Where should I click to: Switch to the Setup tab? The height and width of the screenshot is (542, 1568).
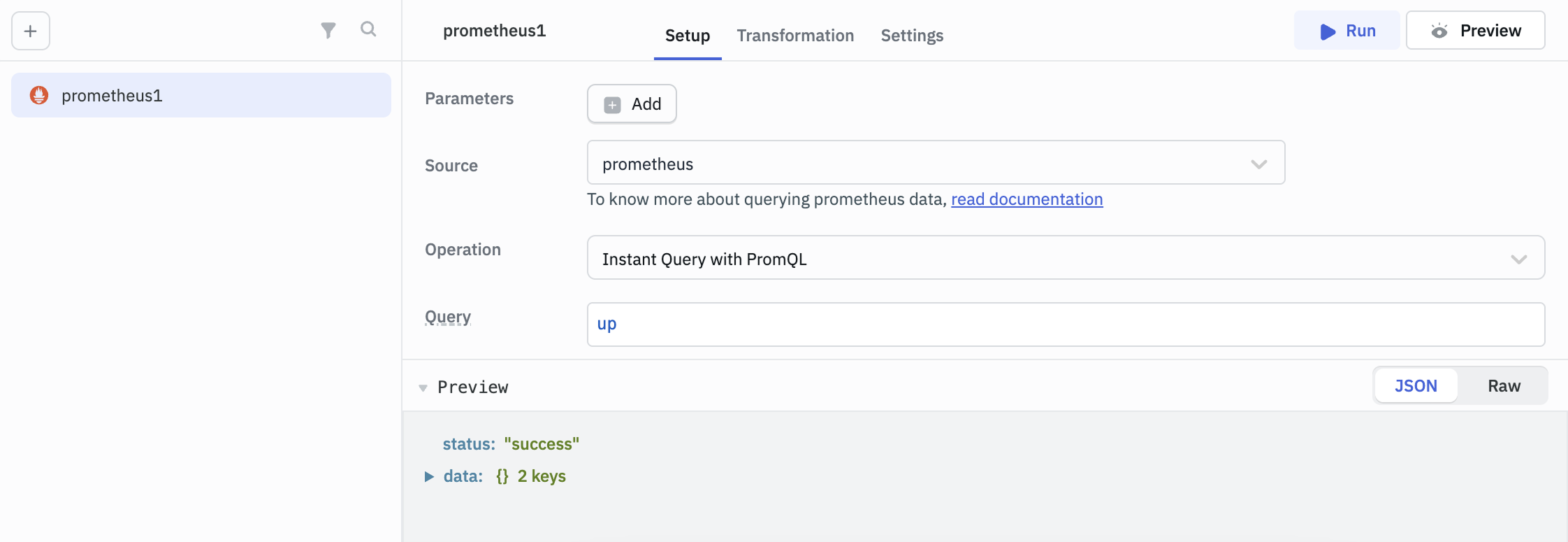688,36
